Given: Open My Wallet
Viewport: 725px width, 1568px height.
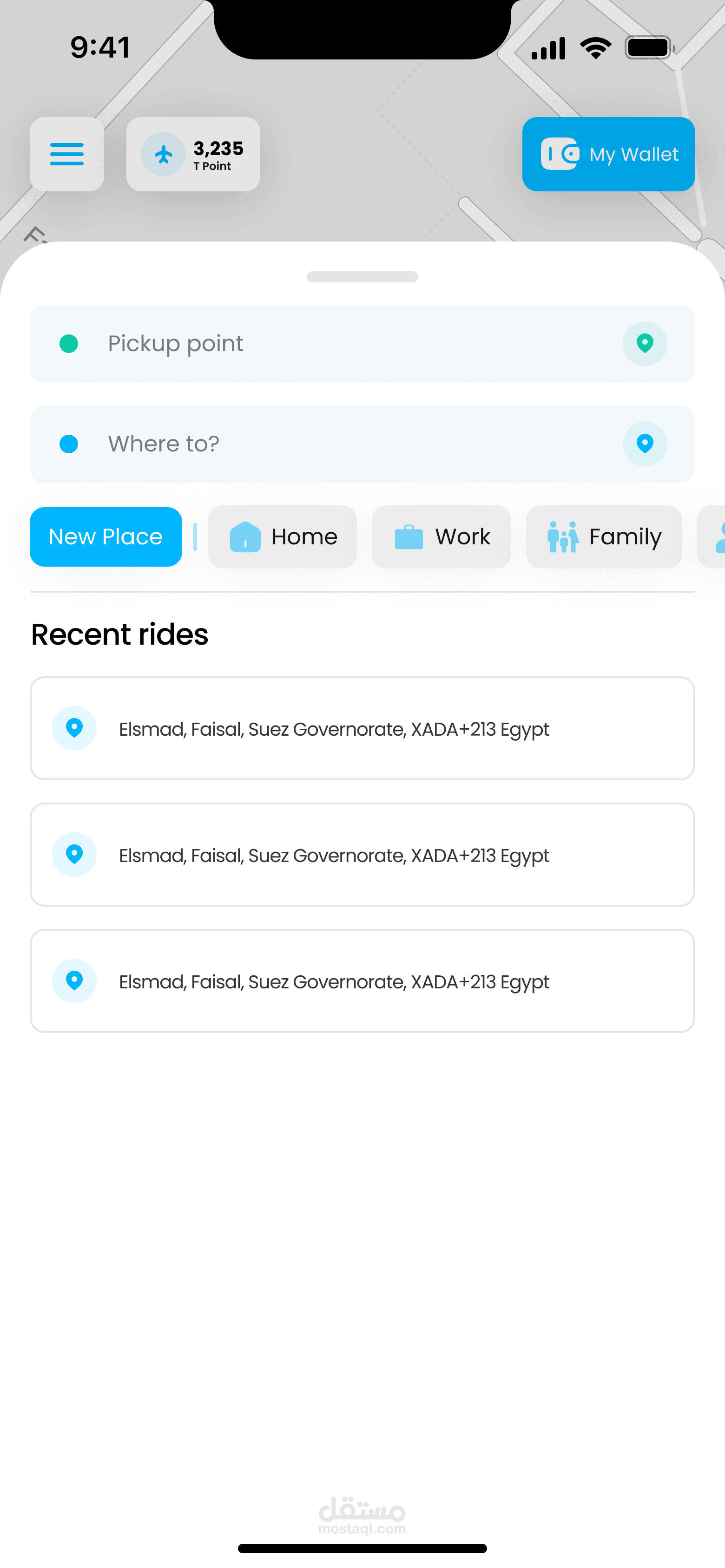Looking at the screenshot, I should (x=608, y=154).
